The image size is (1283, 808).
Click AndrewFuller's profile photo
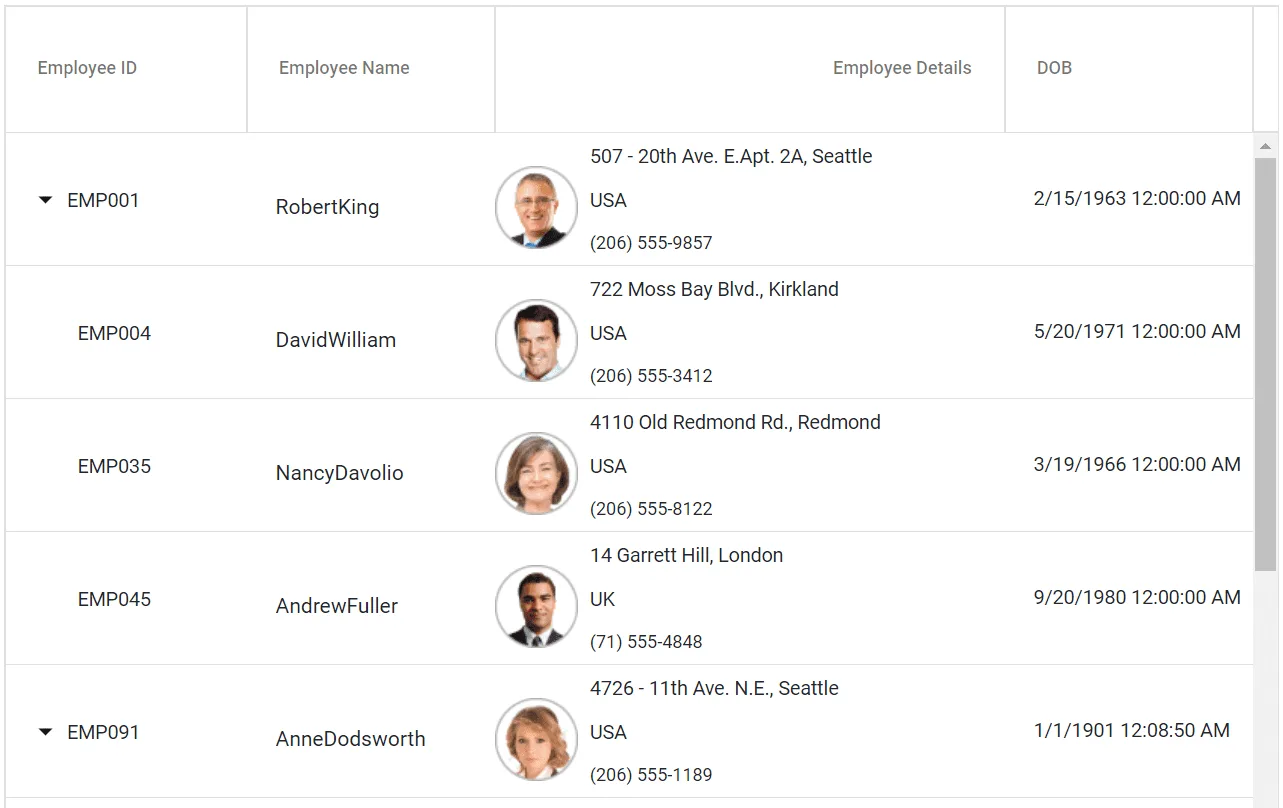click(x=535, y=606)
